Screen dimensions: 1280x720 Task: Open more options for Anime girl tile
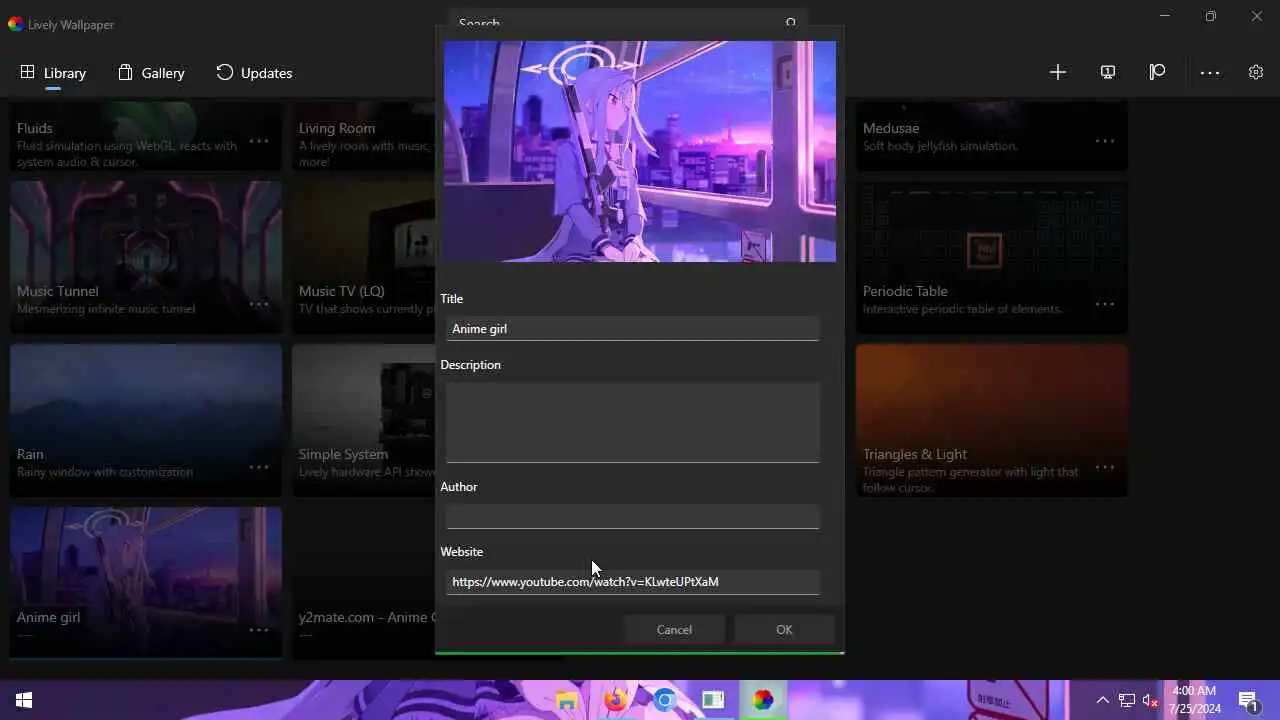pyautogui.click(x=258, y=630)
